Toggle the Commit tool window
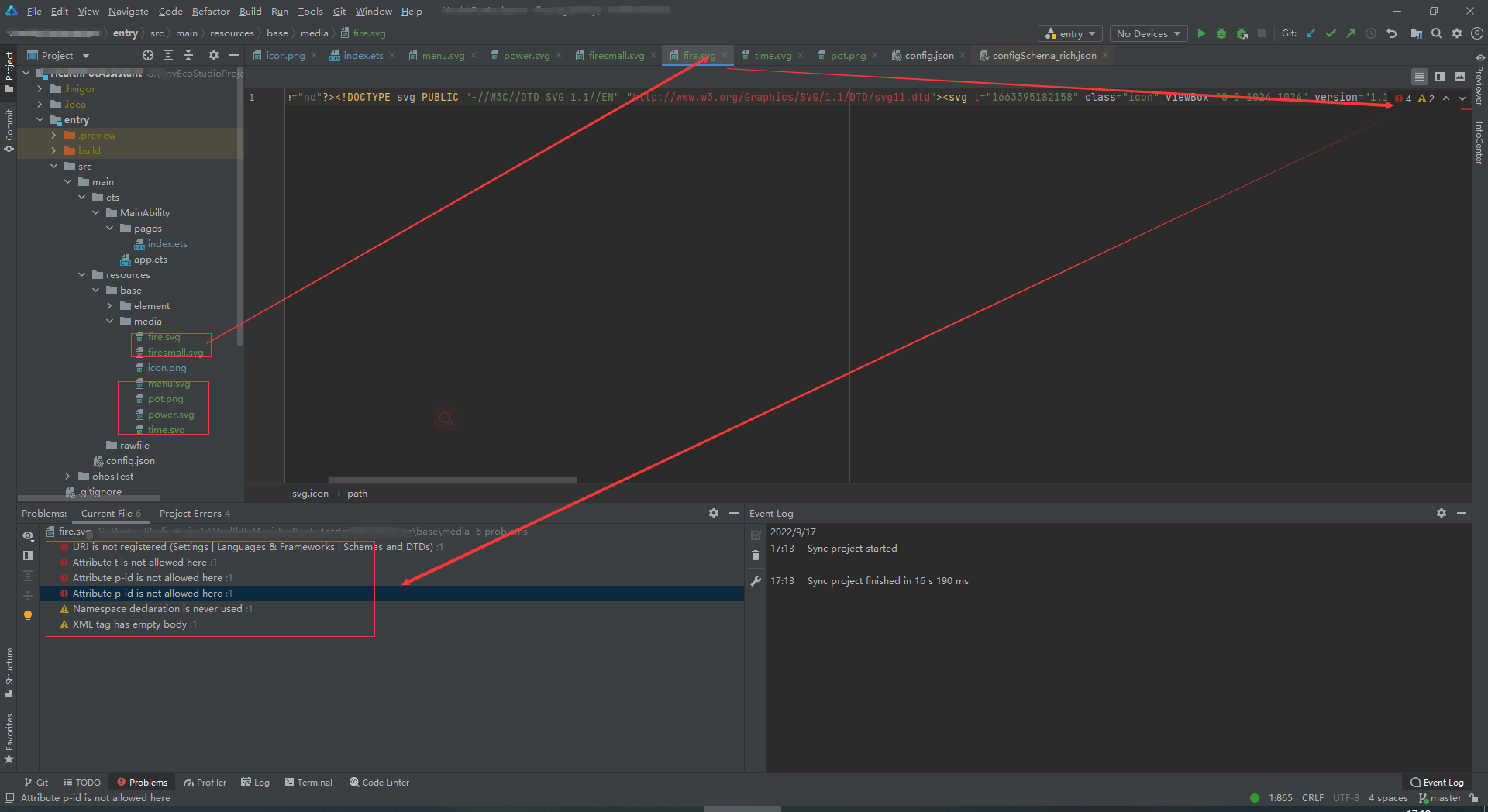 pos(9,130)
